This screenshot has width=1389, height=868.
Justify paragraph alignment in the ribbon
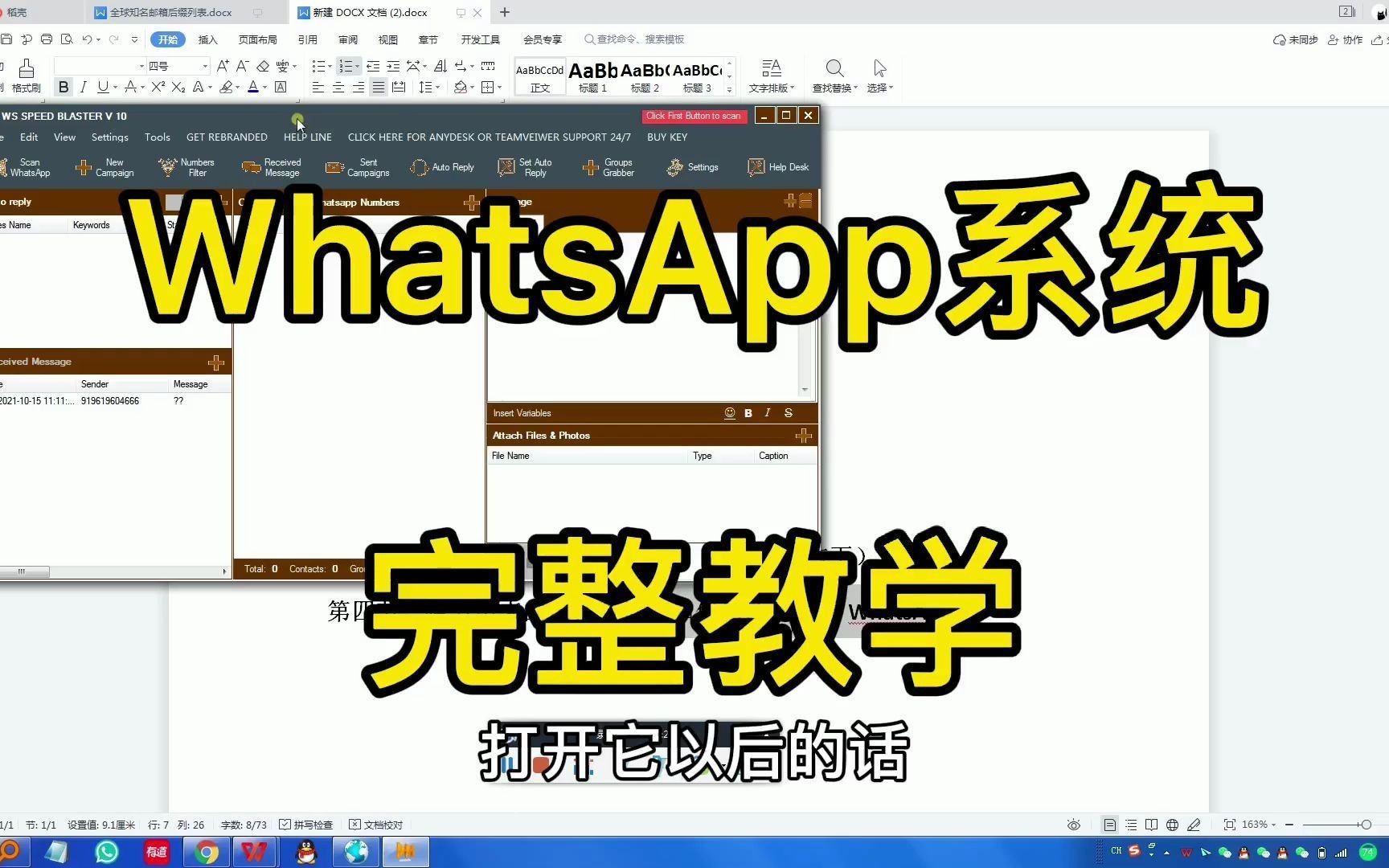[378, 87]
